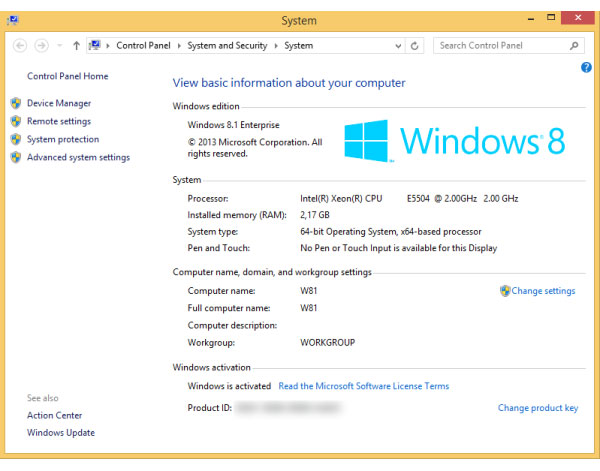This screenshot has width=600, height=471.
Task: Click the shield icon beside Device Manager
Action: click(x=16, y=103)
